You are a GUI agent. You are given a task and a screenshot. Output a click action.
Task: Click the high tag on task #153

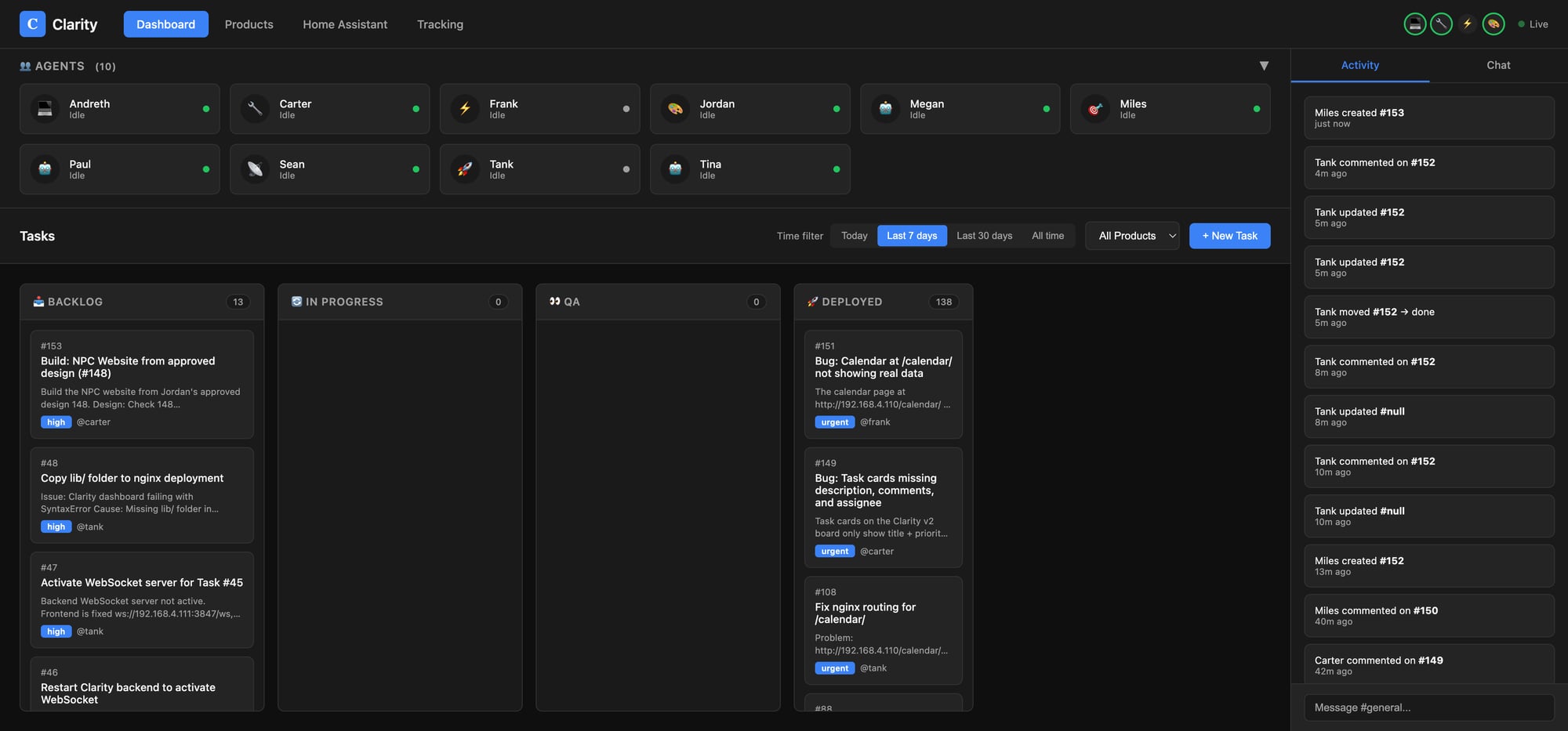coord(56,422)
